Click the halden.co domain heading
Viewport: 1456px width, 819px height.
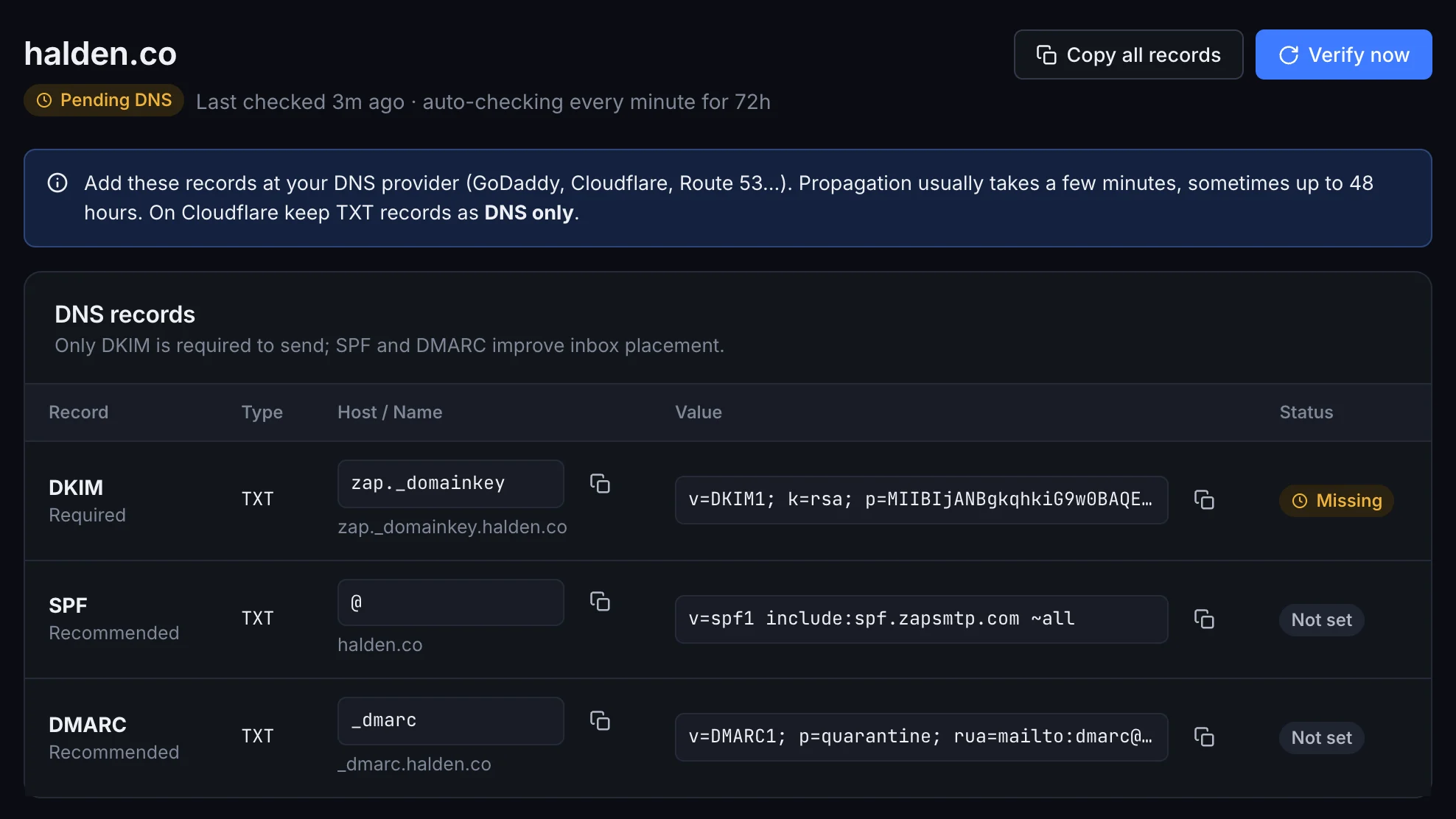point(100,54)
